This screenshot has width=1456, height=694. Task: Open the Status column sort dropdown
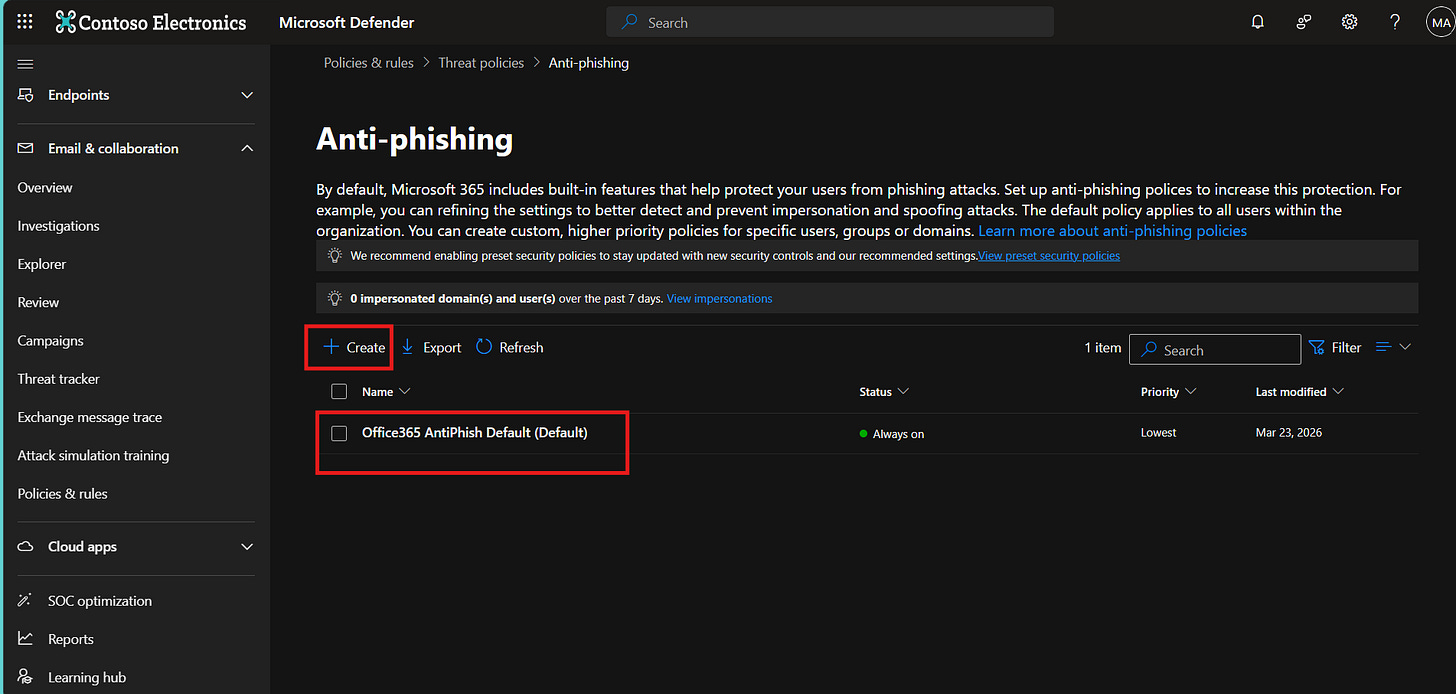click(903, 392)
